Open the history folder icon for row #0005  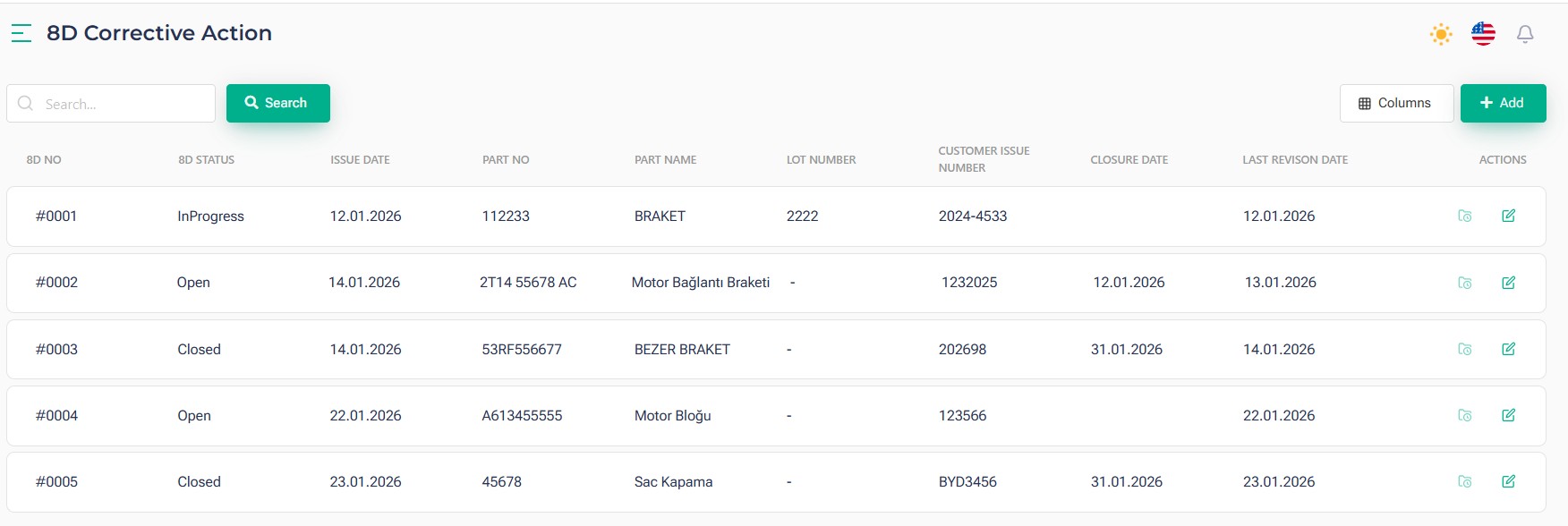pyautogui.click(x=1465, y=481)
